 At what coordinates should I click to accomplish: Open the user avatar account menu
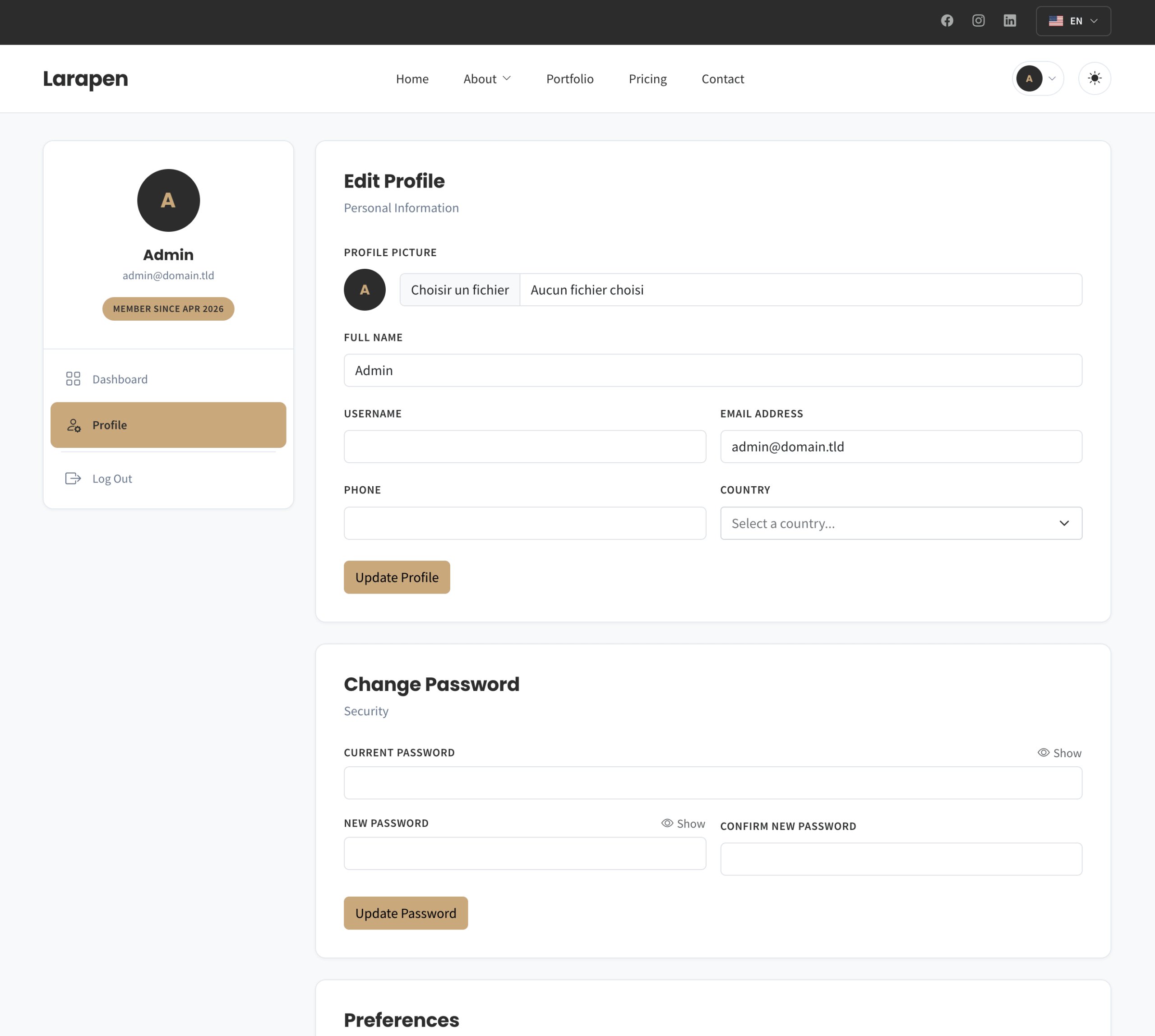(1037, 78)
